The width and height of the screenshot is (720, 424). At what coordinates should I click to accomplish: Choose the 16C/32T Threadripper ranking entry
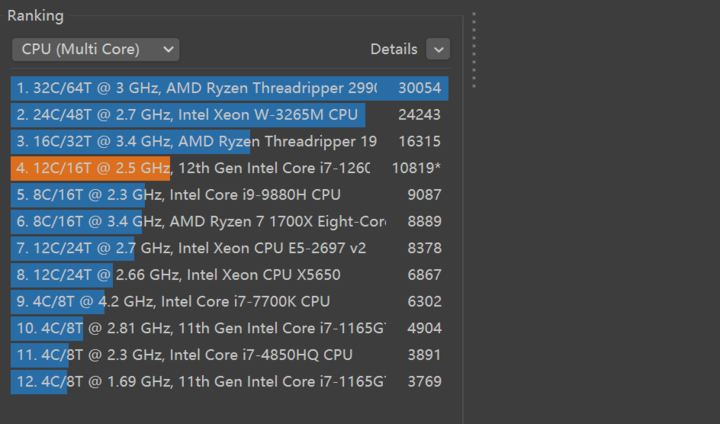tap(200, 141)
